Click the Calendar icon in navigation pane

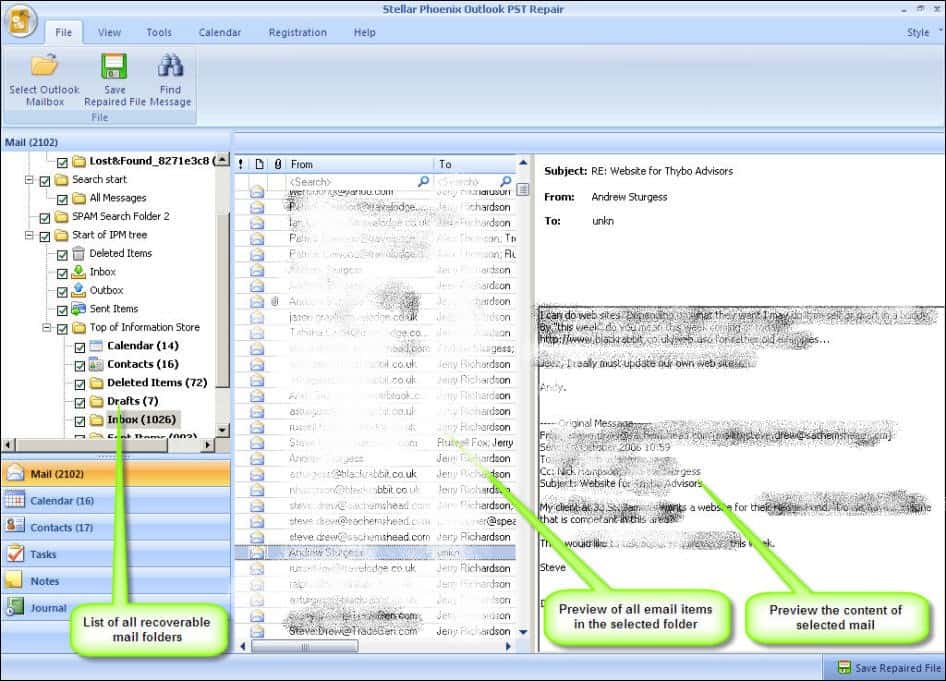[x=14, y=500]
